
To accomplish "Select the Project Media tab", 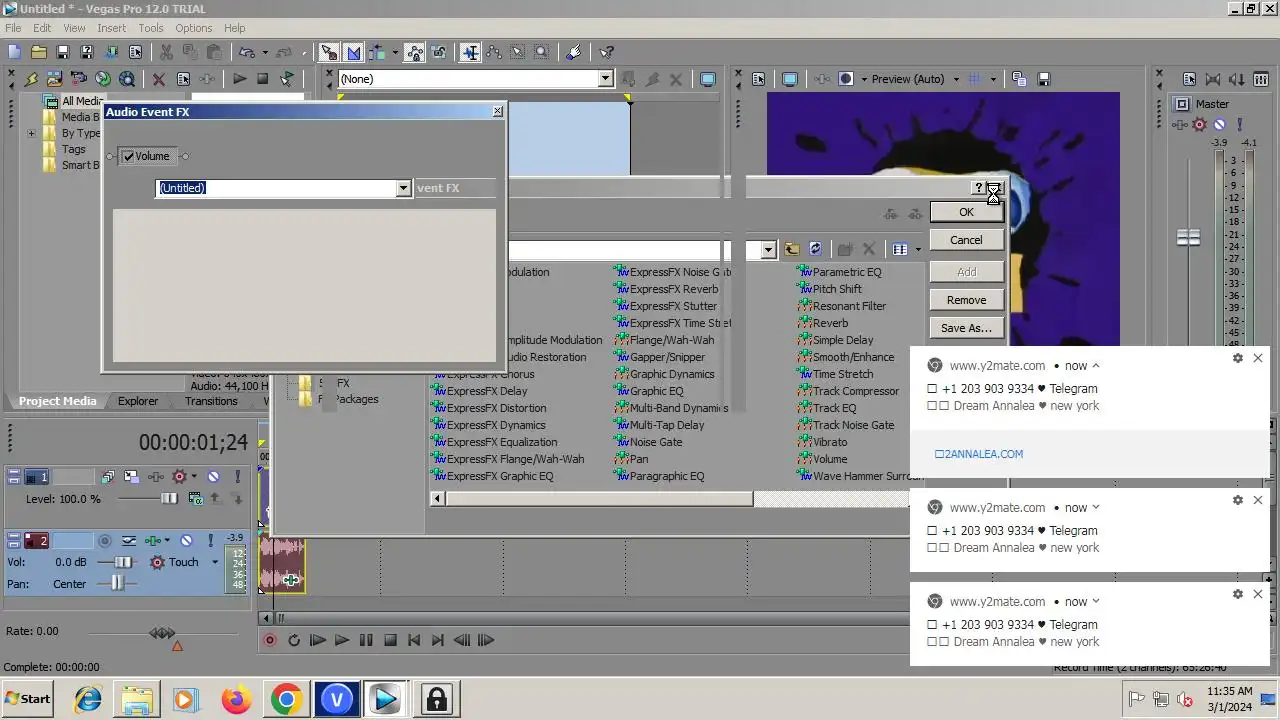I will coord(58,401).
